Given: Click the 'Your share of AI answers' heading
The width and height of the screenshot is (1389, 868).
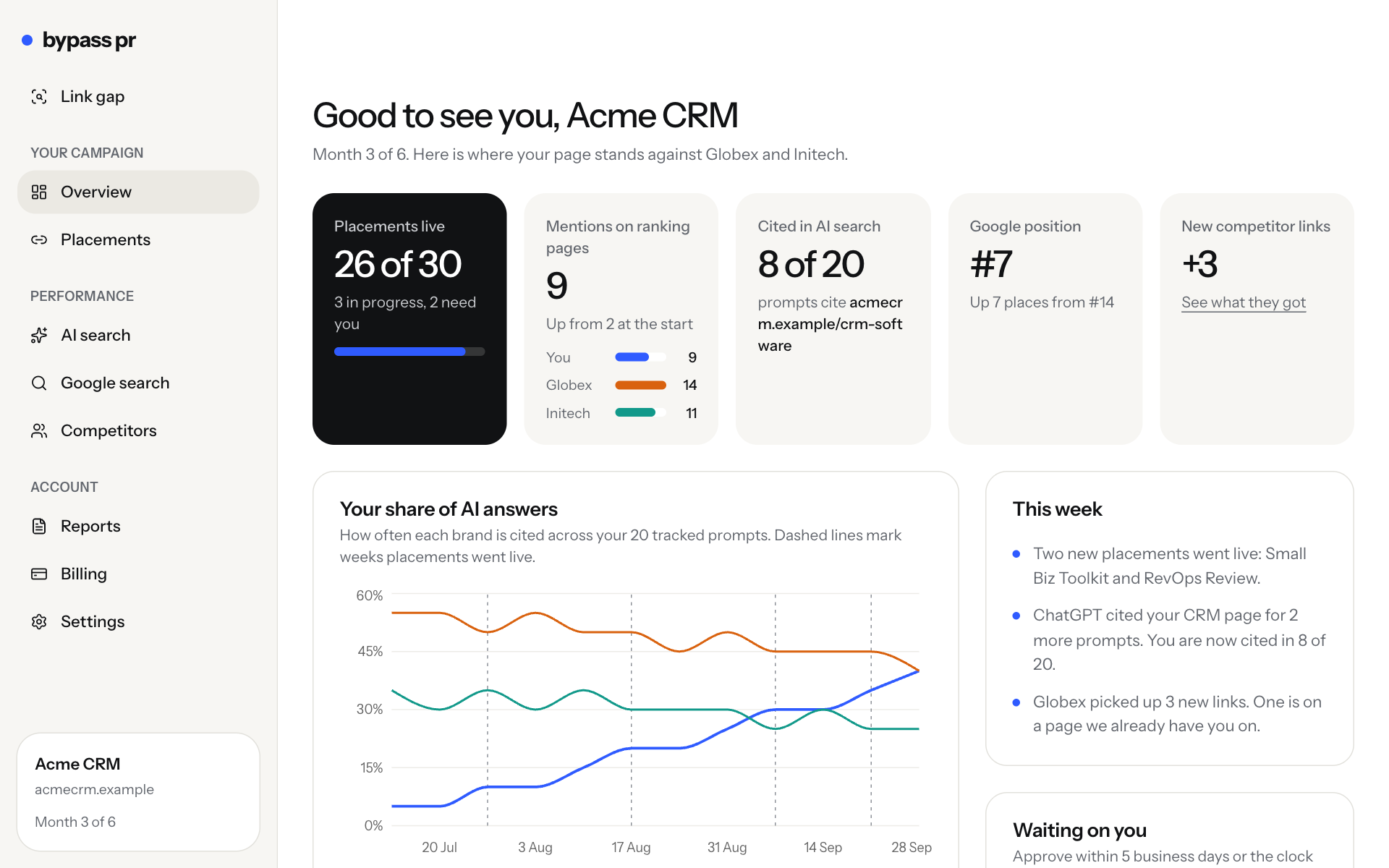Looking at the screenshot, I should coord(449,509).
